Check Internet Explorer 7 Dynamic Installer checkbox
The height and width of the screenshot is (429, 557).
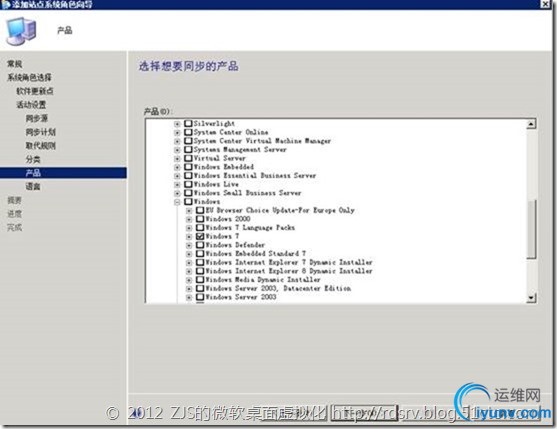coord(200,262)
